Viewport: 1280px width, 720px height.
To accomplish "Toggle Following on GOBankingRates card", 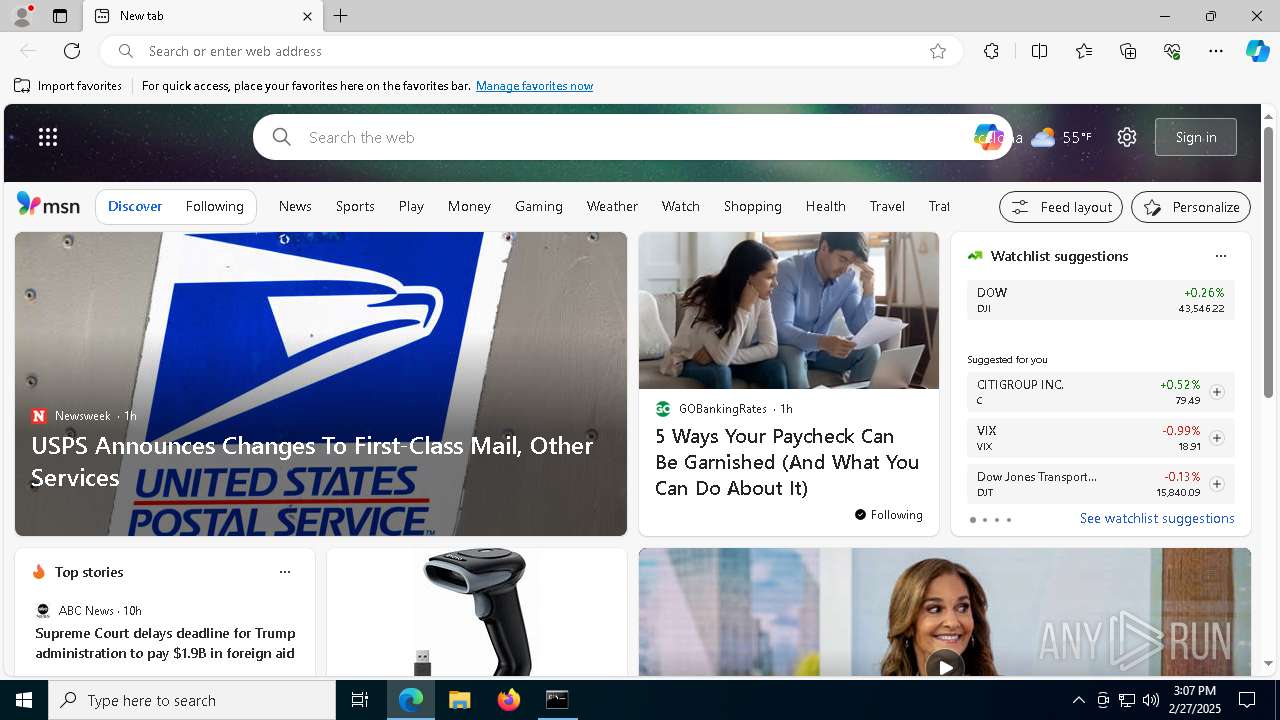I will (888, 515).
